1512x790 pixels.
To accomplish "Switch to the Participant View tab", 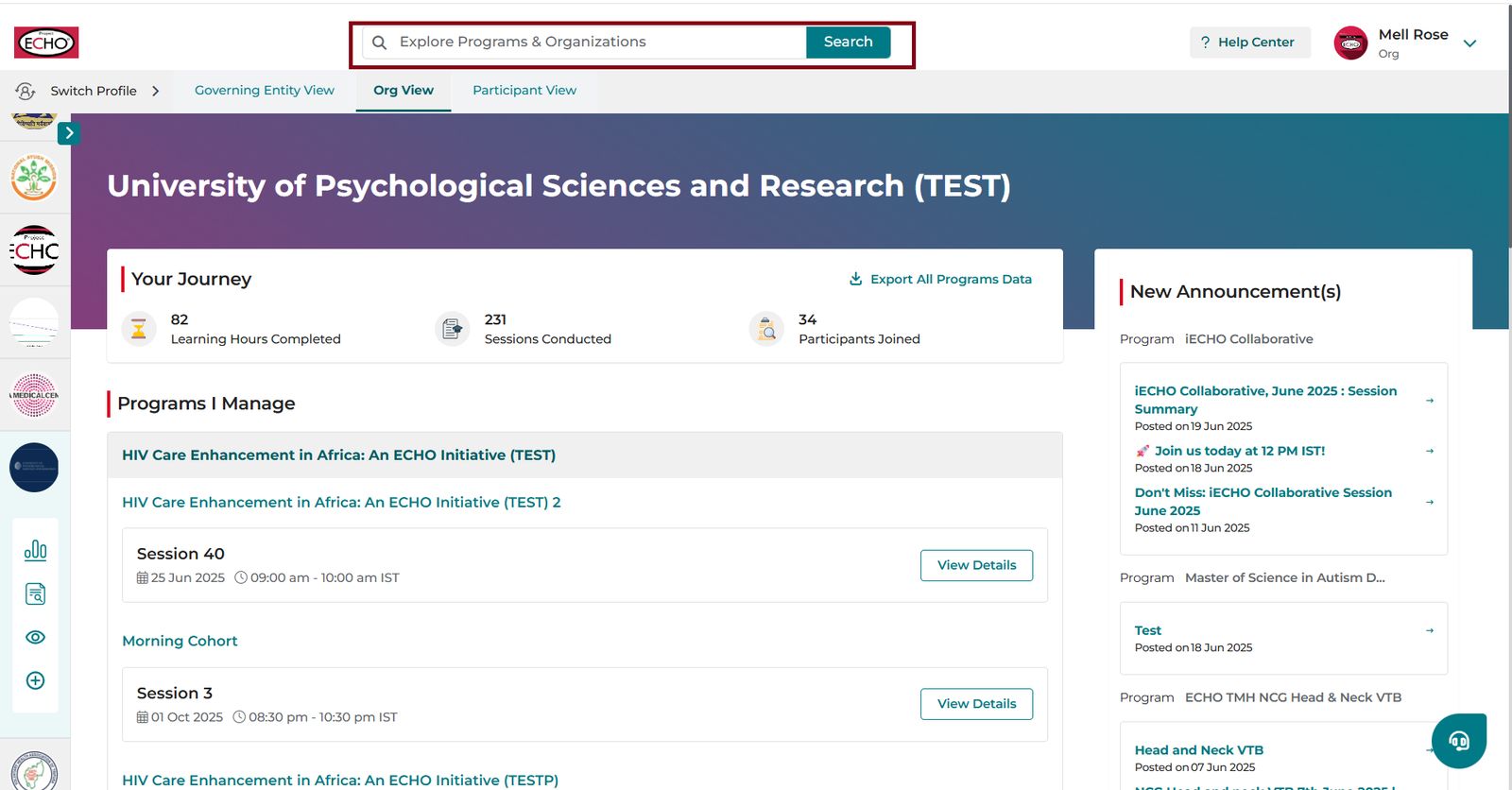I will point(524,91).
